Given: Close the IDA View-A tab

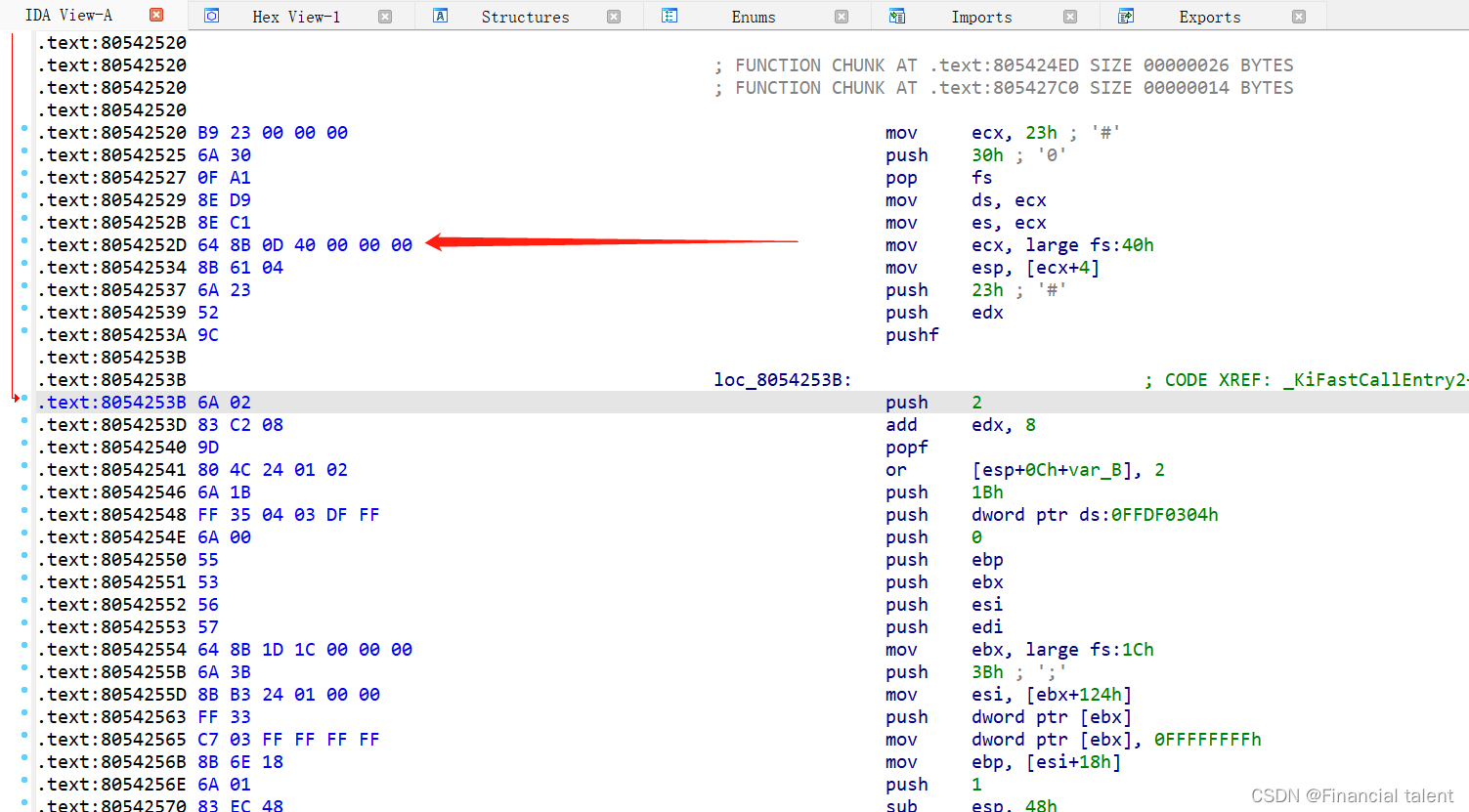Looking at the screenshot, I should 156,15.
